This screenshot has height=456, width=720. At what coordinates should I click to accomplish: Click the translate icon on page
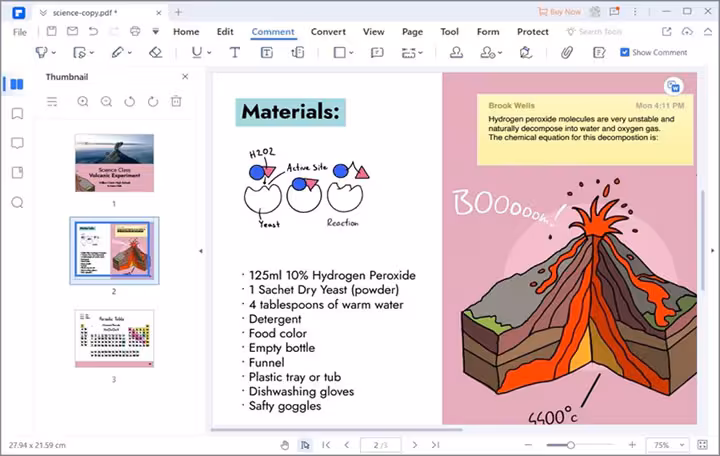(674, 86)
